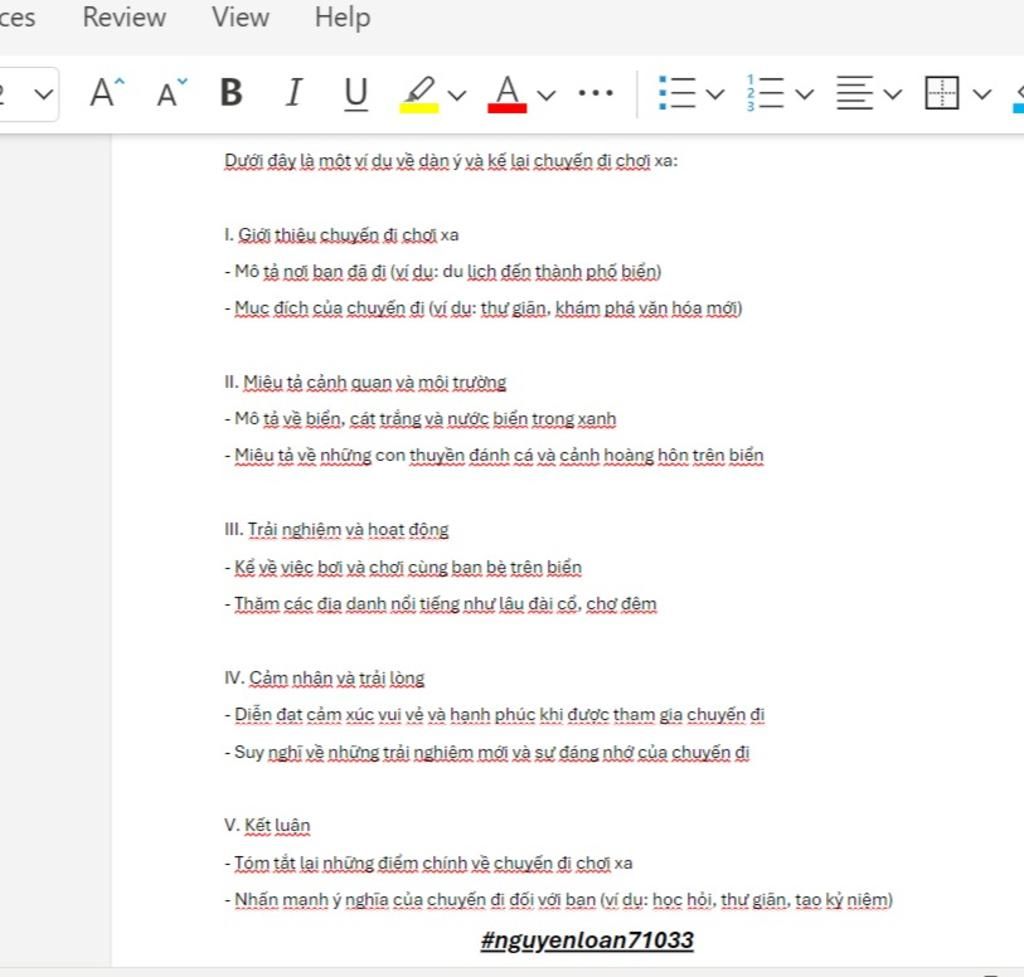Click the line 'Miêu tả về những con thuyền đánh cá'
1024x977 pixels.
(494, 456)
